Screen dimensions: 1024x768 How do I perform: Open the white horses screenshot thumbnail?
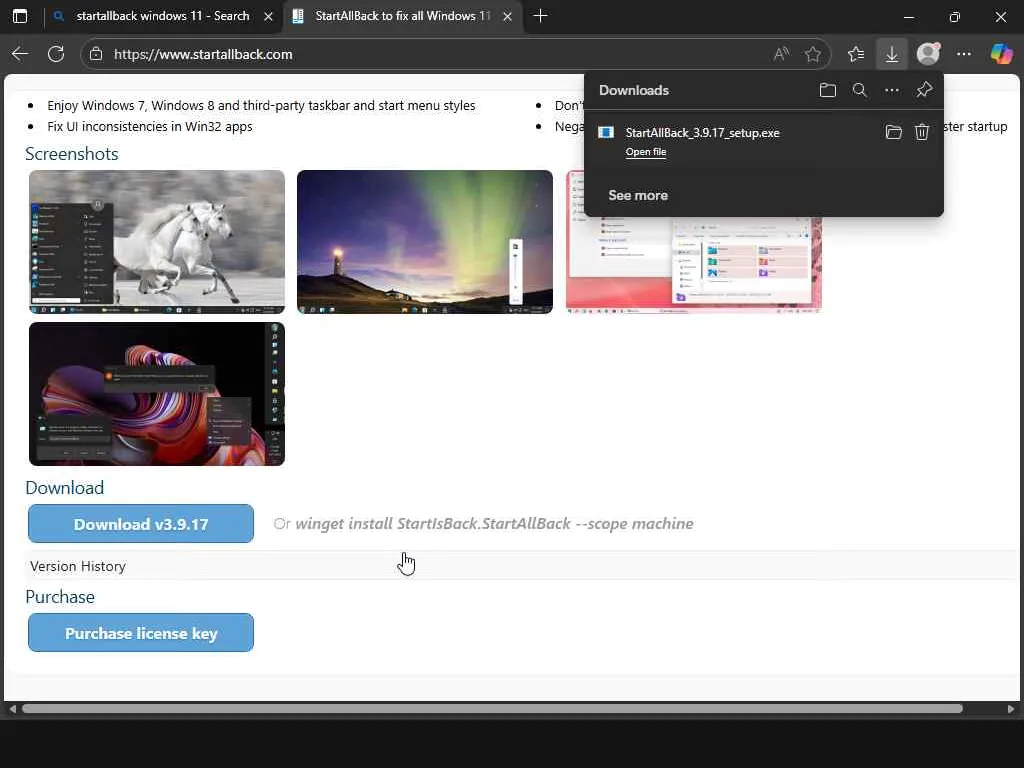pos(157,242)
